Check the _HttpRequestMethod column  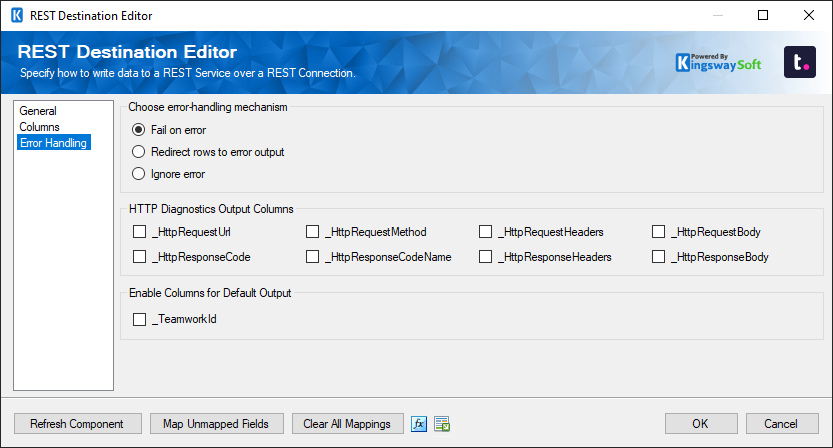coord(312,232)
